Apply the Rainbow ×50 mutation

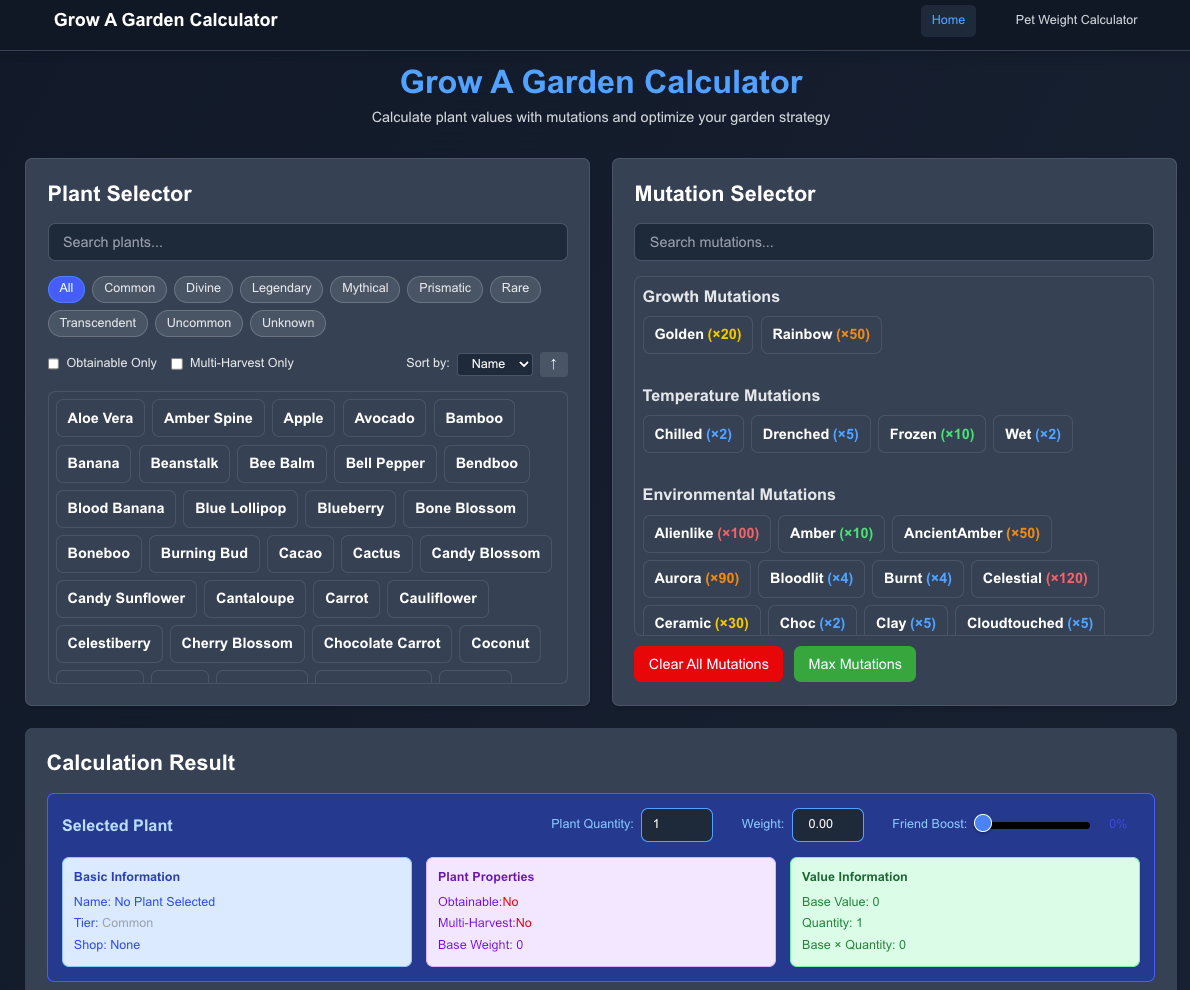tap(820, 334)
